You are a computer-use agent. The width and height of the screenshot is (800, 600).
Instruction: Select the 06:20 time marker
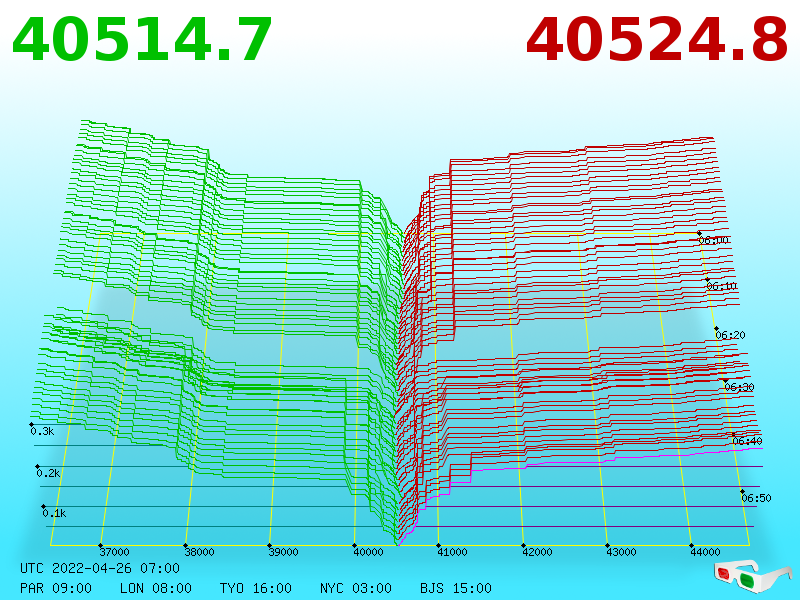tap(730, 335)
